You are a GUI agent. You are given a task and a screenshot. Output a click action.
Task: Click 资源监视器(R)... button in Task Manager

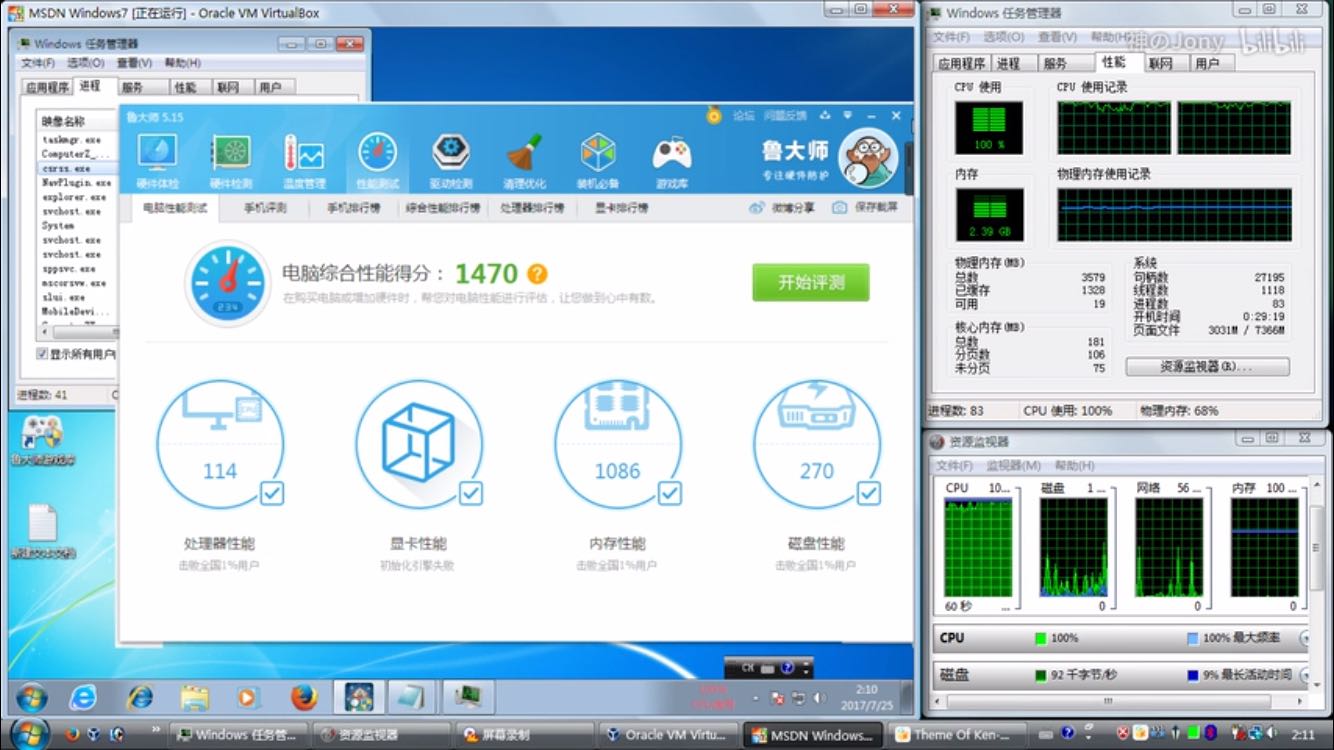[1207, 367]
